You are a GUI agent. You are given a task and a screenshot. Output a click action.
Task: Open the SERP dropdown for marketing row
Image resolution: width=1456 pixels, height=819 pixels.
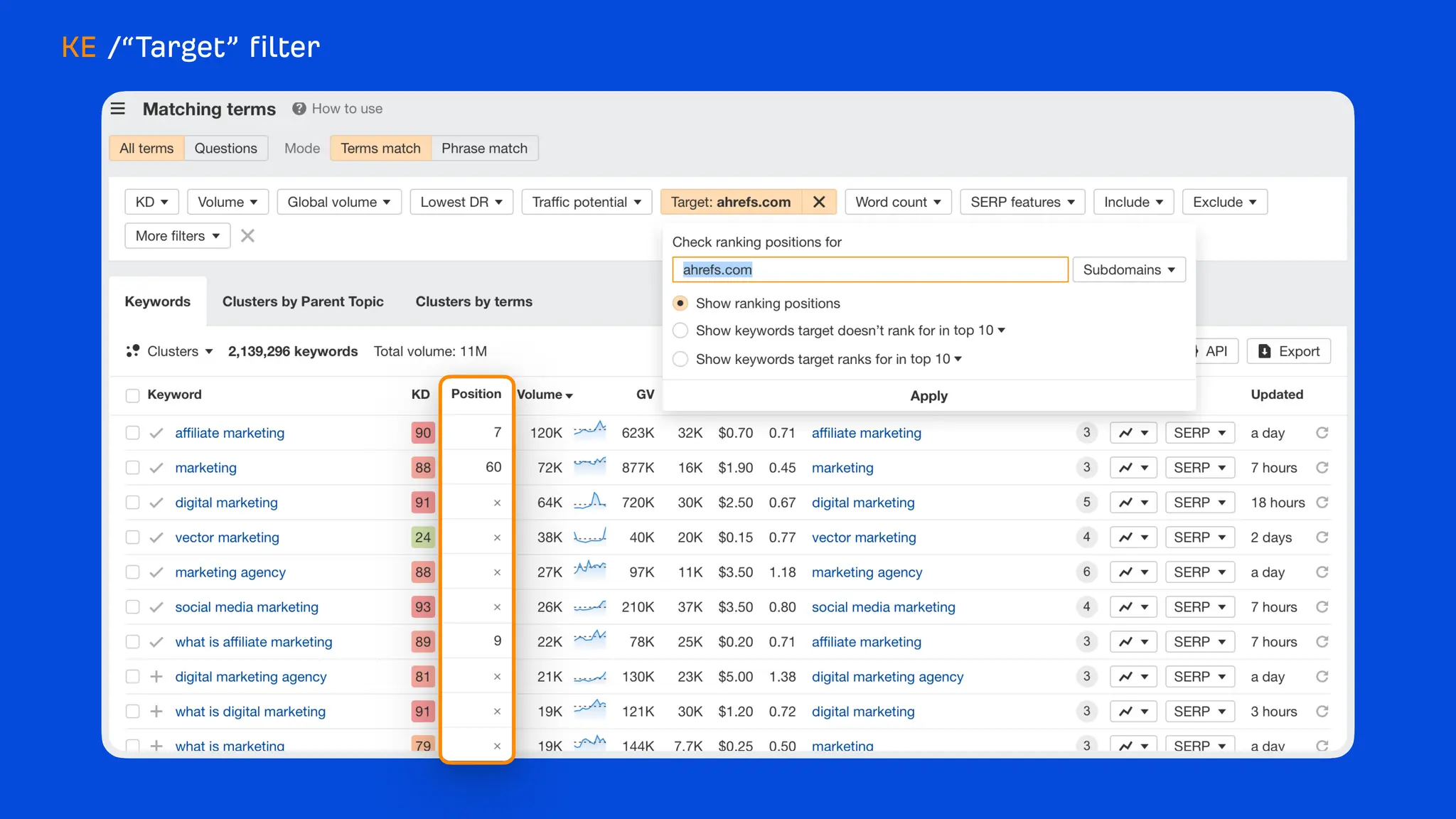(x=1200, y=468)
